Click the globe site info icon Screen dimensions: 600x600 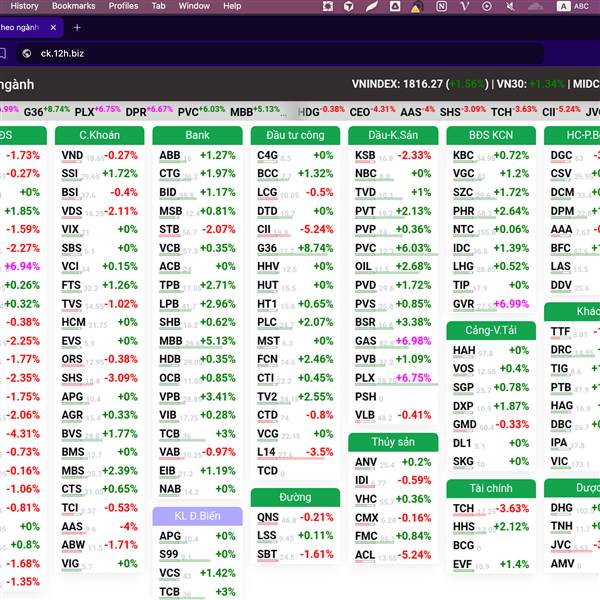(27, 53)
